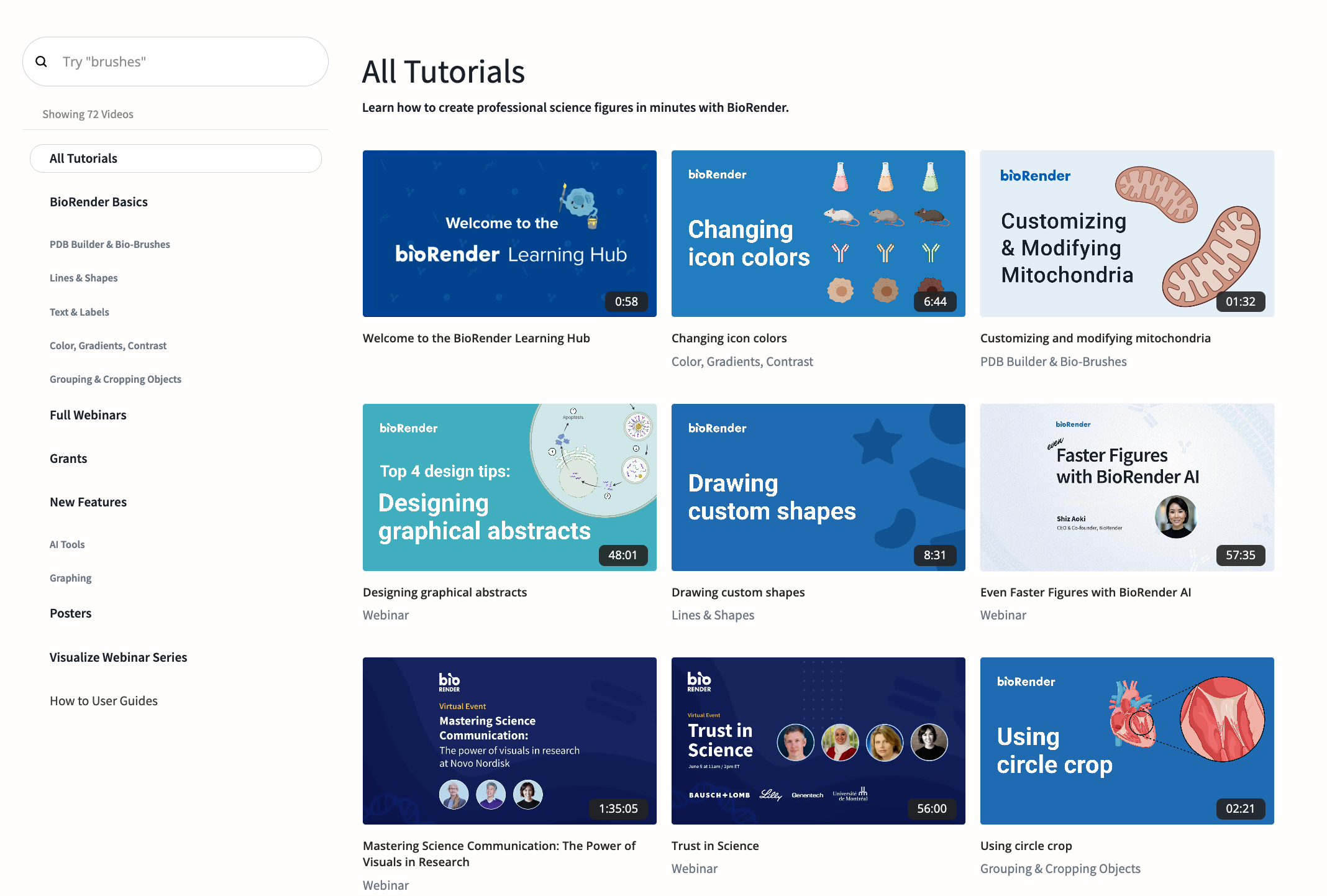Filter by Lines & Shapes in sidebar

point(84,278)
